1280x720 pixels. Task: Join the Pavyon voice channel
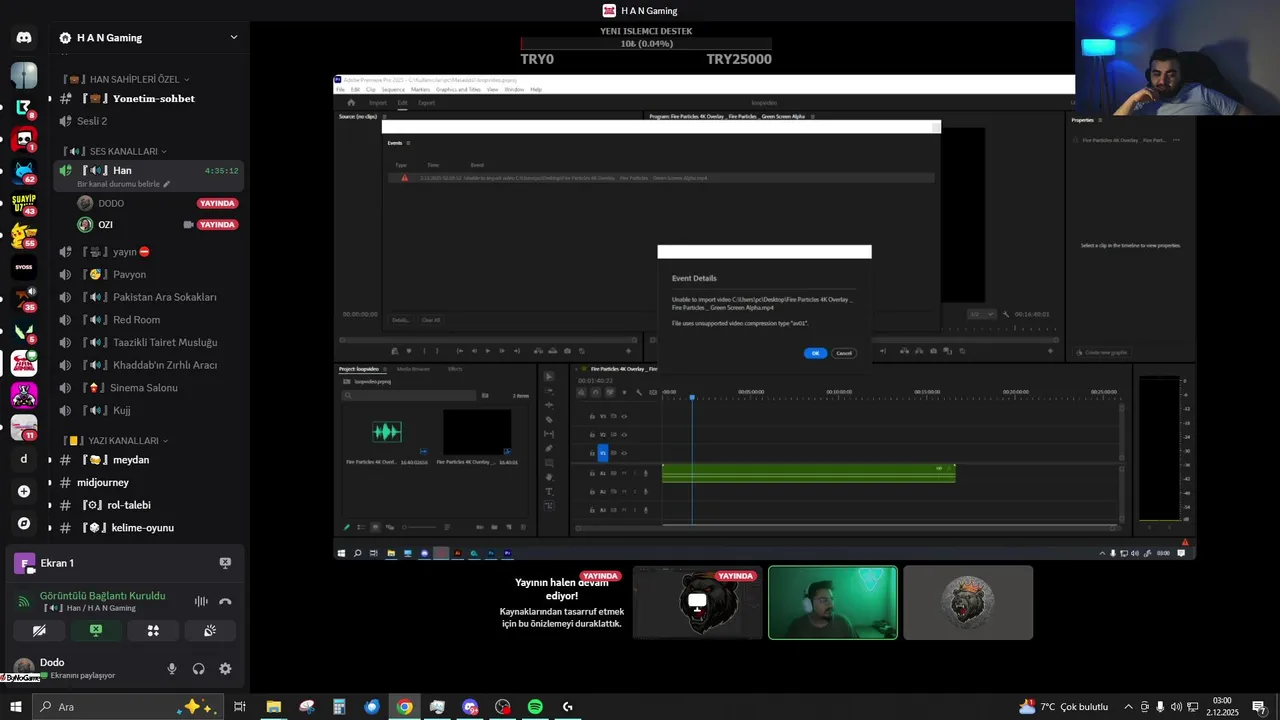click(149, 274)
